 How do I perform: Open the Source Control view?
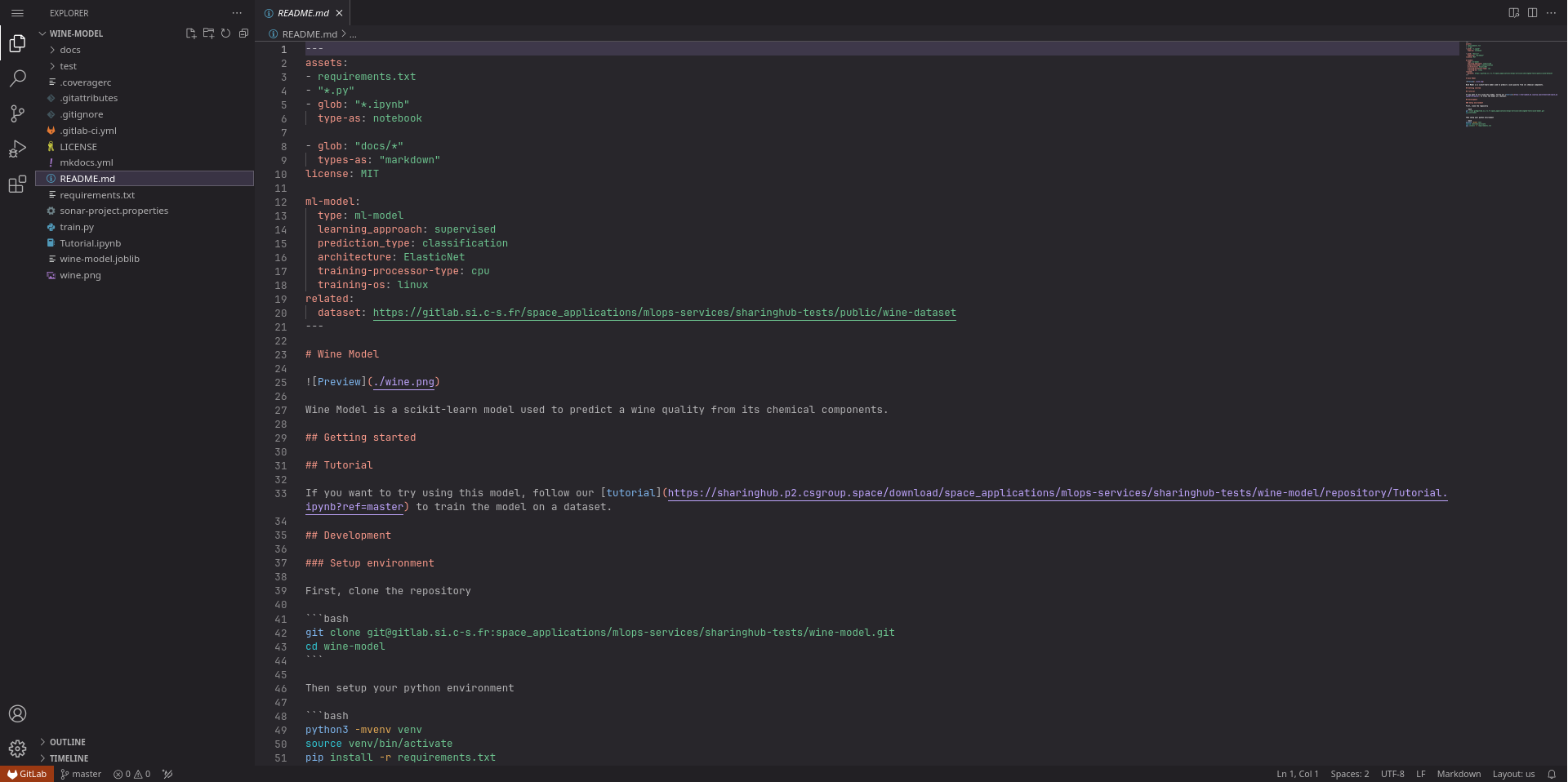pyautogui.click(x=17, y=113)
